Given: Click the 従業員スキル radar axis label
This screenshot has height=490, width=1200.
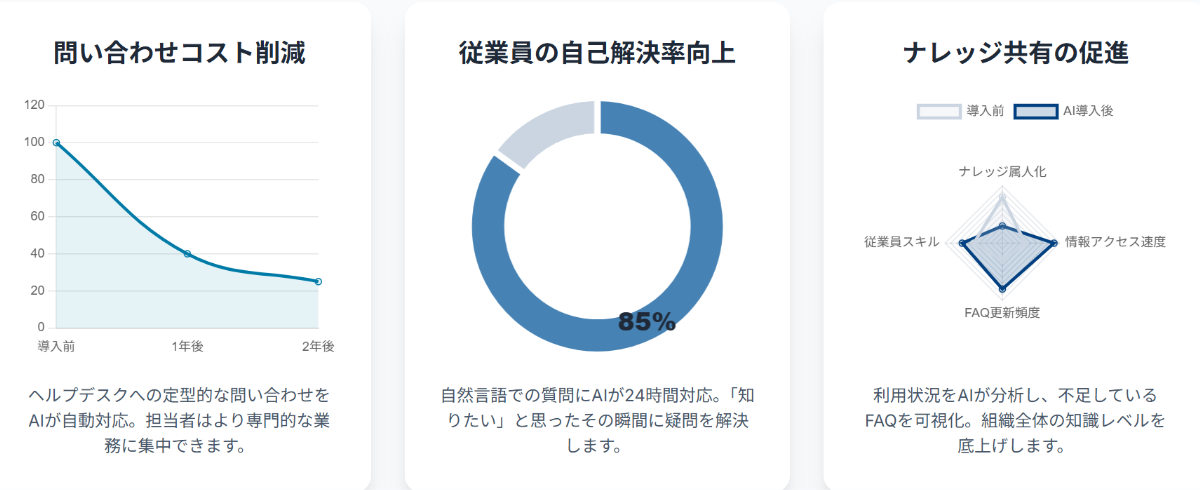Looking at the screenshot, I should [x=901, y=242].
